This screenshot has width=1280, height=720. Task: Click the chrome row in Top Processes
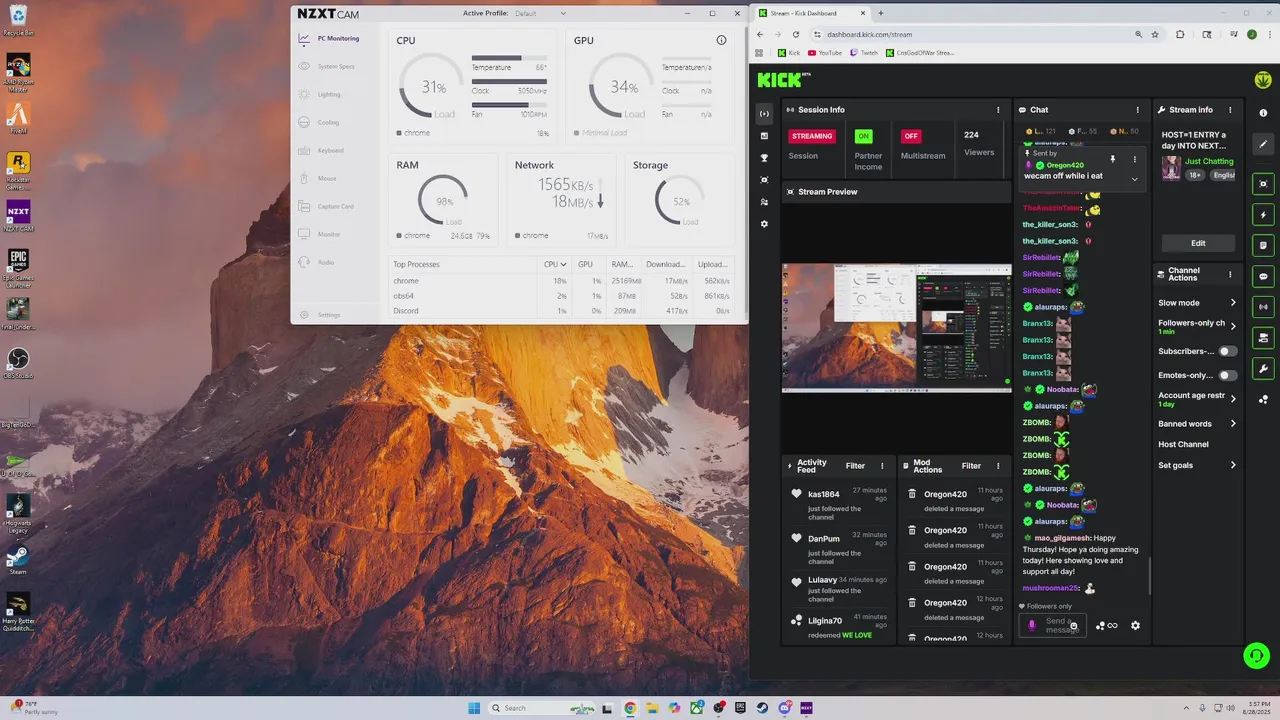tap(561, 281)
